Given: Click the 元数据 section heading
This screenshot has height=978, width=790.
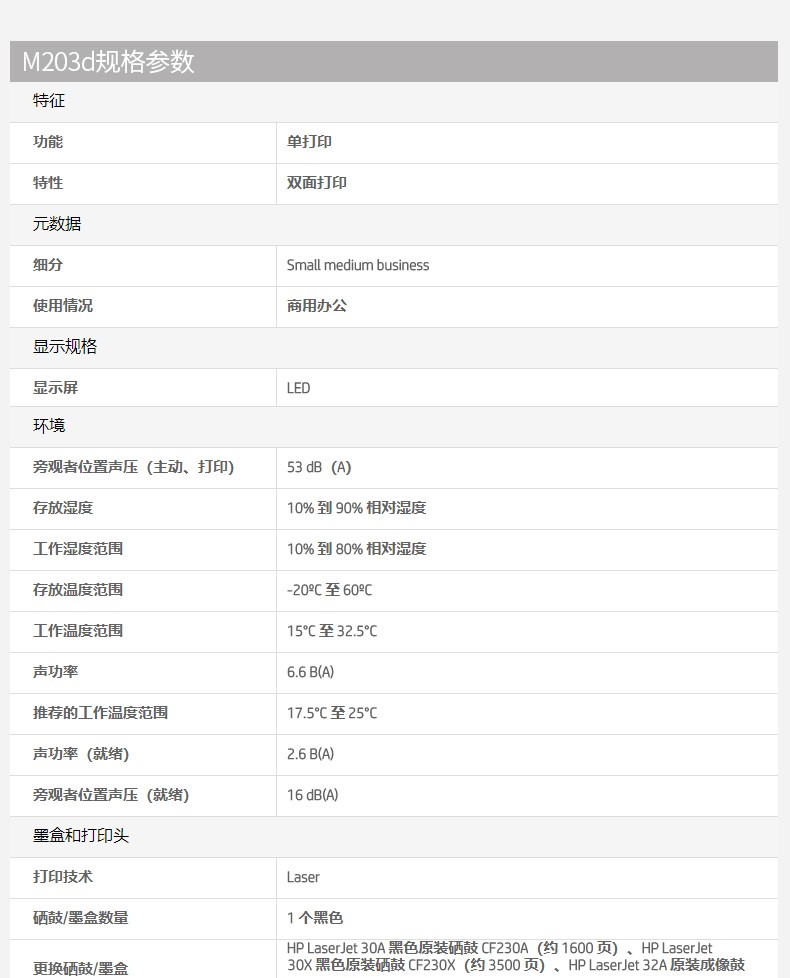Looking at the screenshot, I should tap(57, 224).
